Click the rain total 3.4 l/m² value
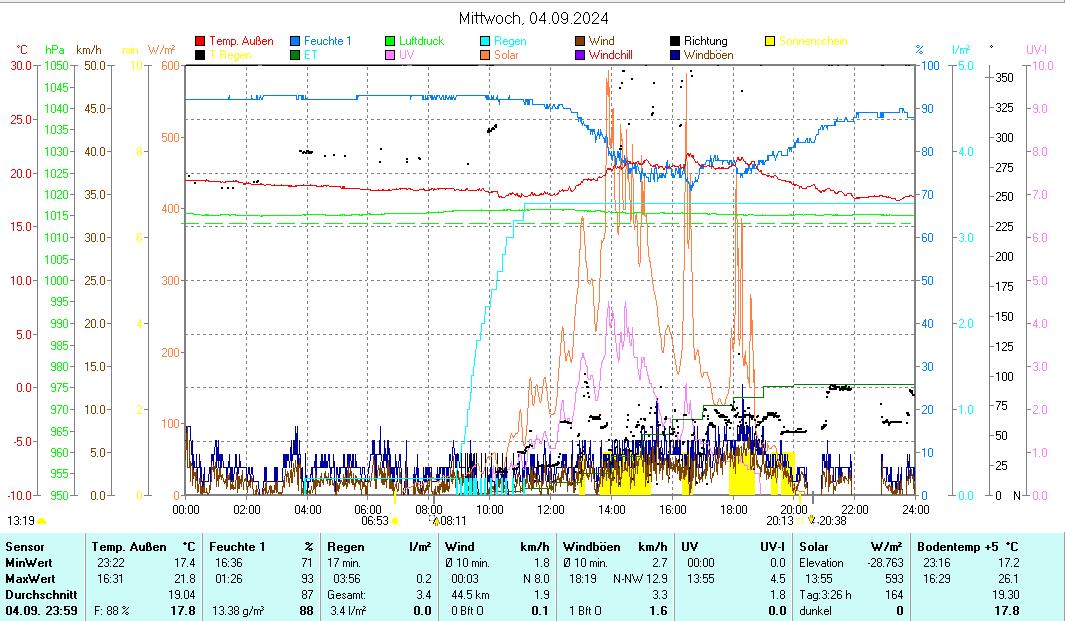Viewport: 1065px width, 621px height. 348,611
